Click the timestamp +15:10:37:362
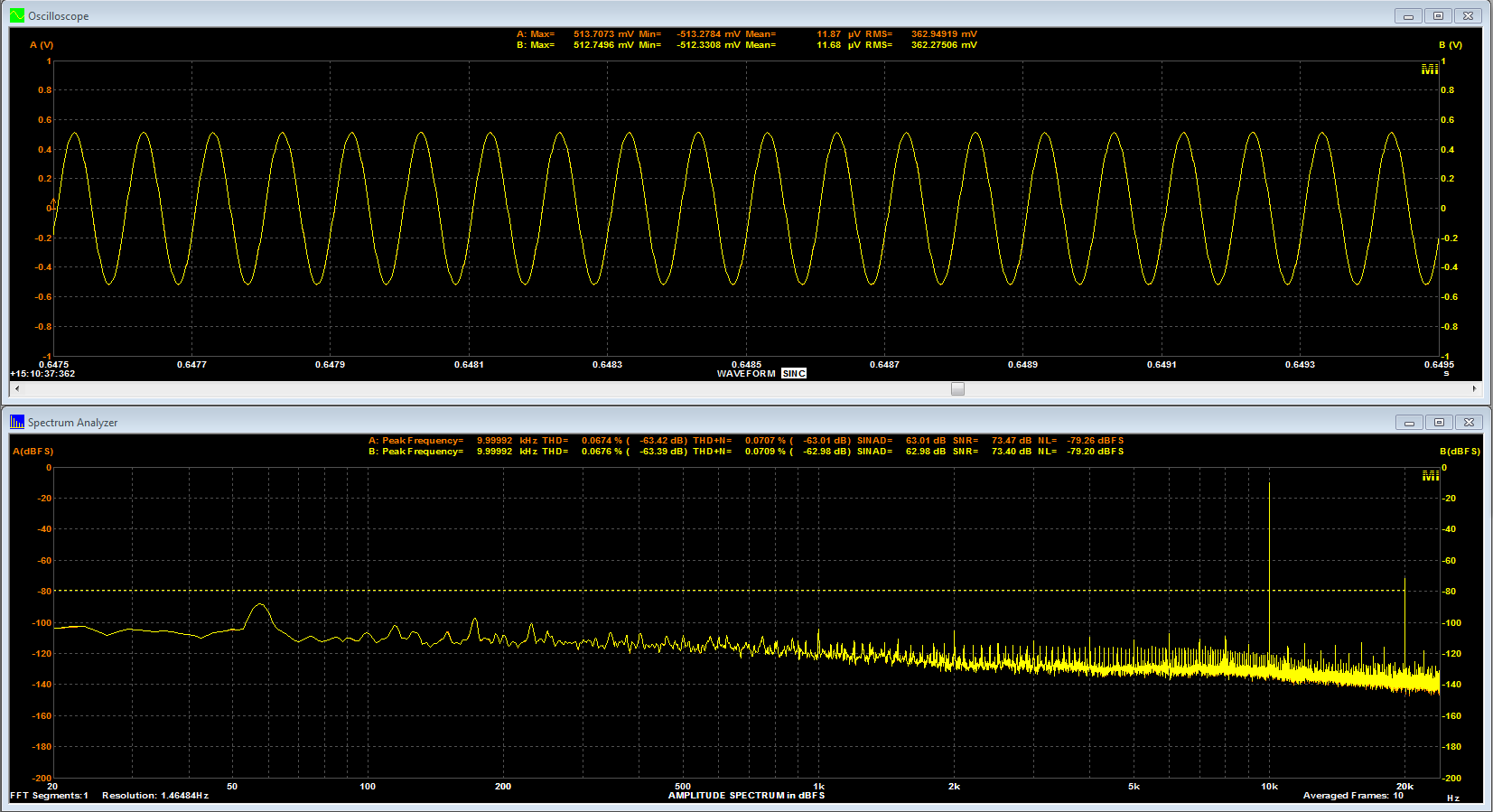 tap(42, 373)
